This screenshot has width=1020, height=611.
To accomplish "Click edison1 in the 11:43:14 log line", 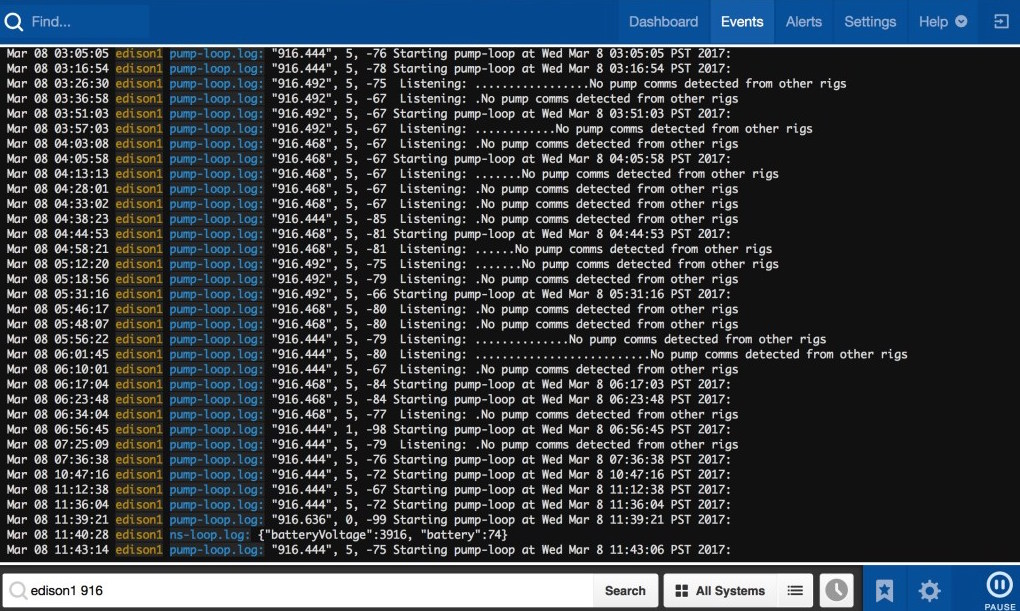I will (139, 550).
